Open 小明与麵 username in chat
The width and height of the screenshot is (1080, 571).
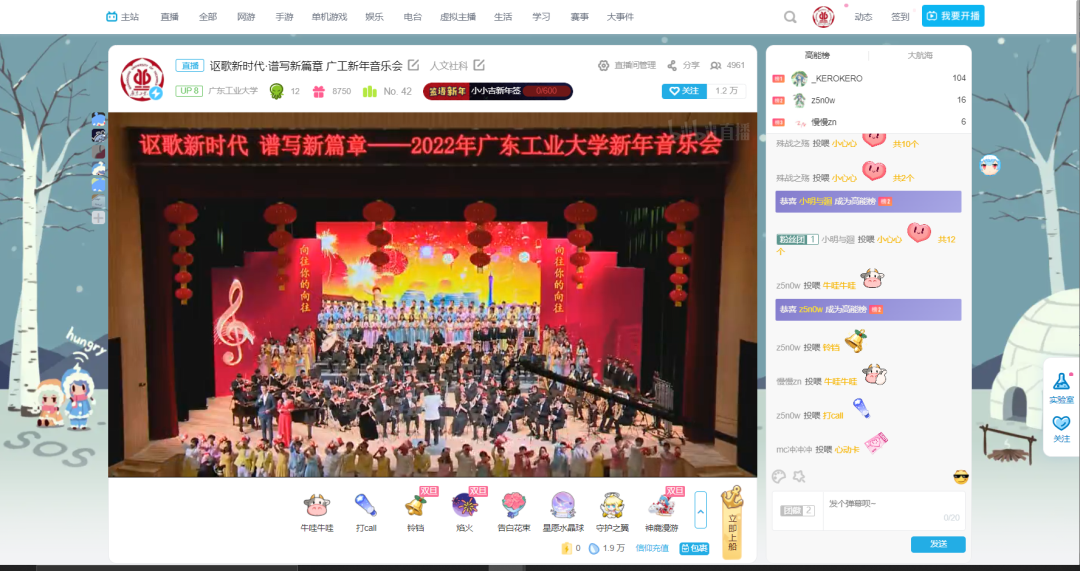coord(838,240)
